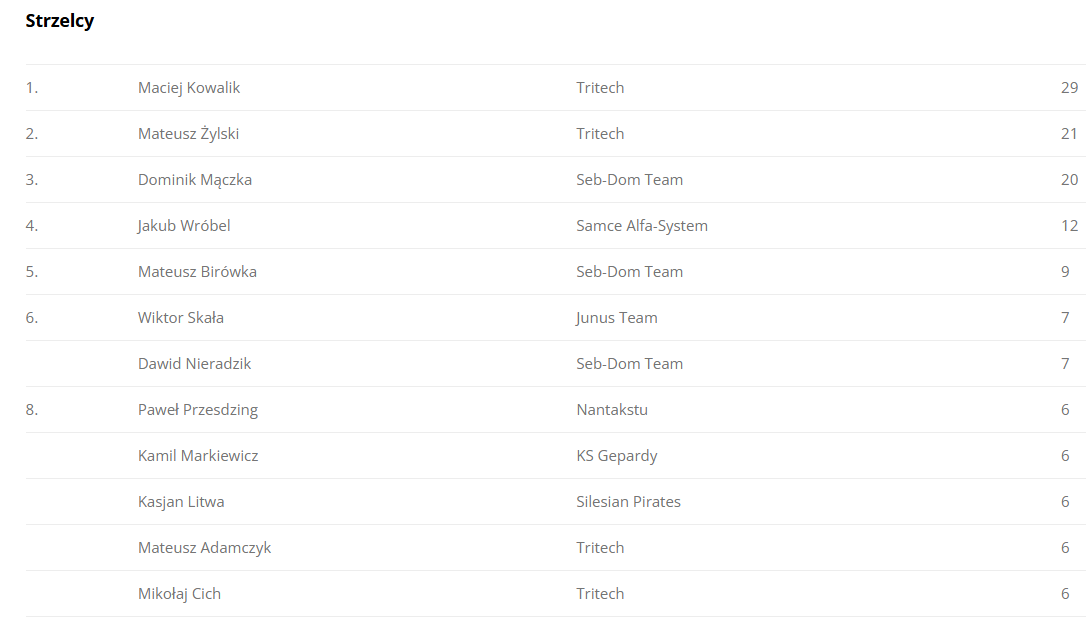Screen dimensions: 1086x624
Task: Click Tritech team beside Maciej Kowalik
Action: click(600, 88)
